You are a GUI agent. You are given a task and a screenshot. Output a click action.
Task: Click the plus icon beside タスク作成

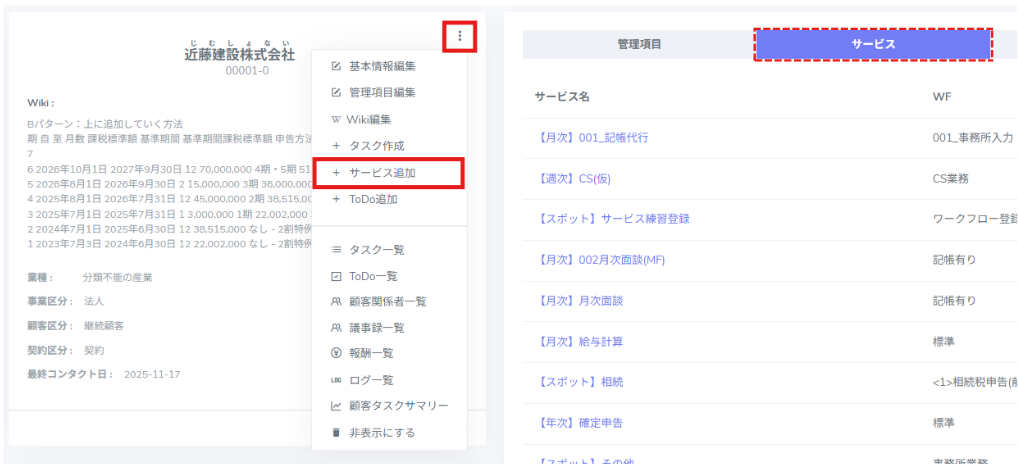(336, 146)
